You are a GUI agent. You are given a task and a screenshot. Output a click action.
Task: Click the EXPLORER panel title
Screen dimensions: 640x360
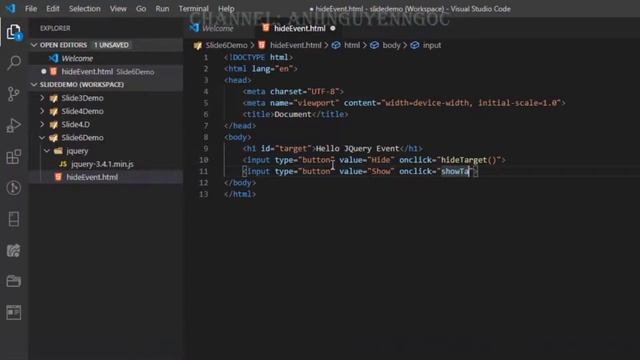pos(55,28)
